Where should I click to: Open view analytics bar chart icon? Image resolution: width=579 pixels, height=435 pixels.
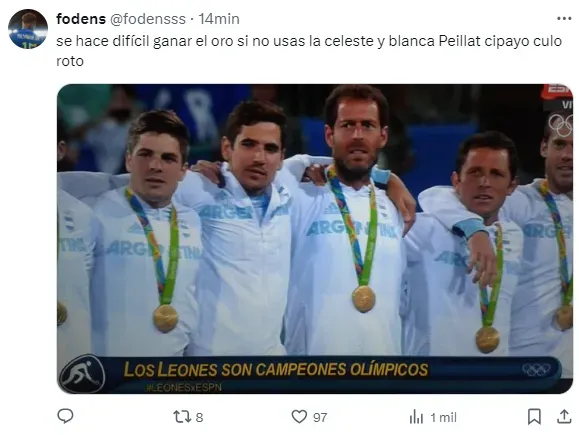pyautogui.click(x=416, y=417)
